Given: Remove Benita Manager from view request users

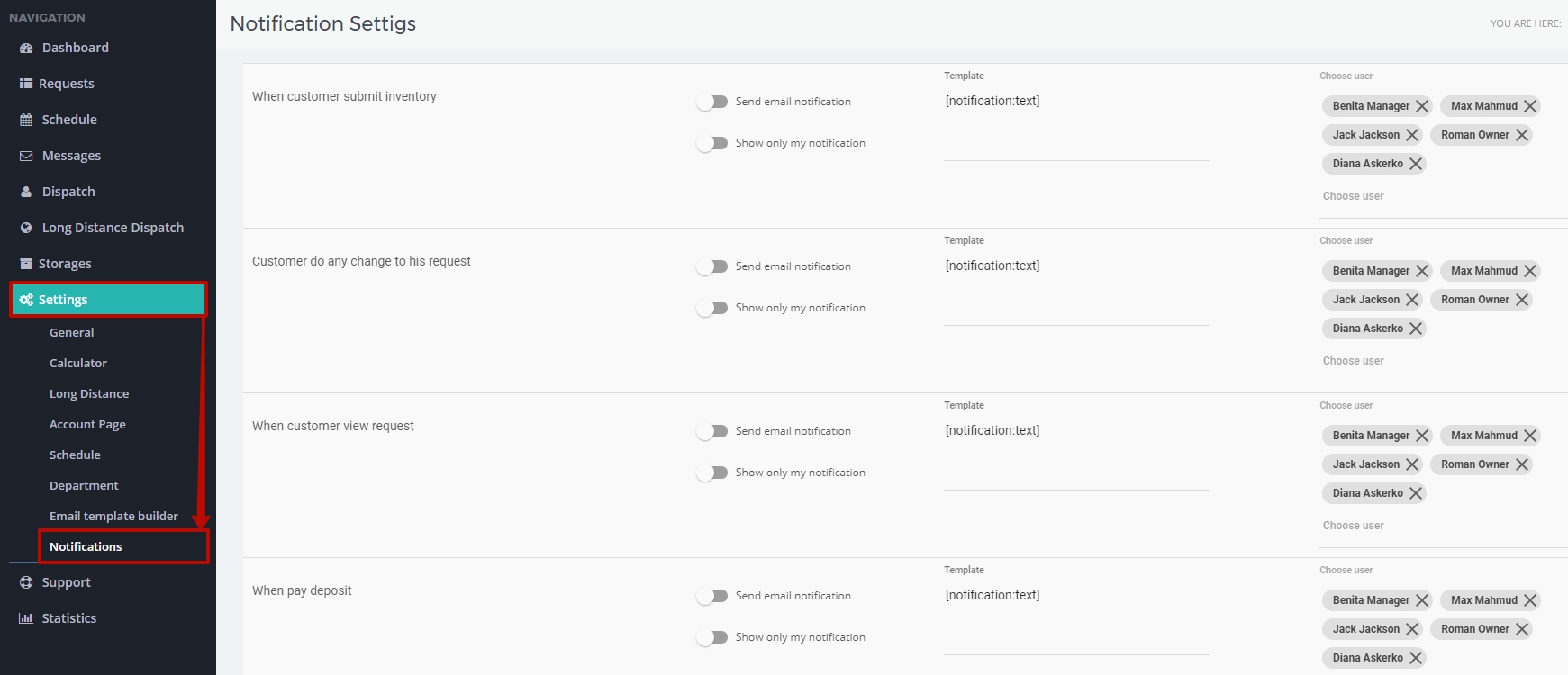Looking at the screenshot, I should 1422,436.
